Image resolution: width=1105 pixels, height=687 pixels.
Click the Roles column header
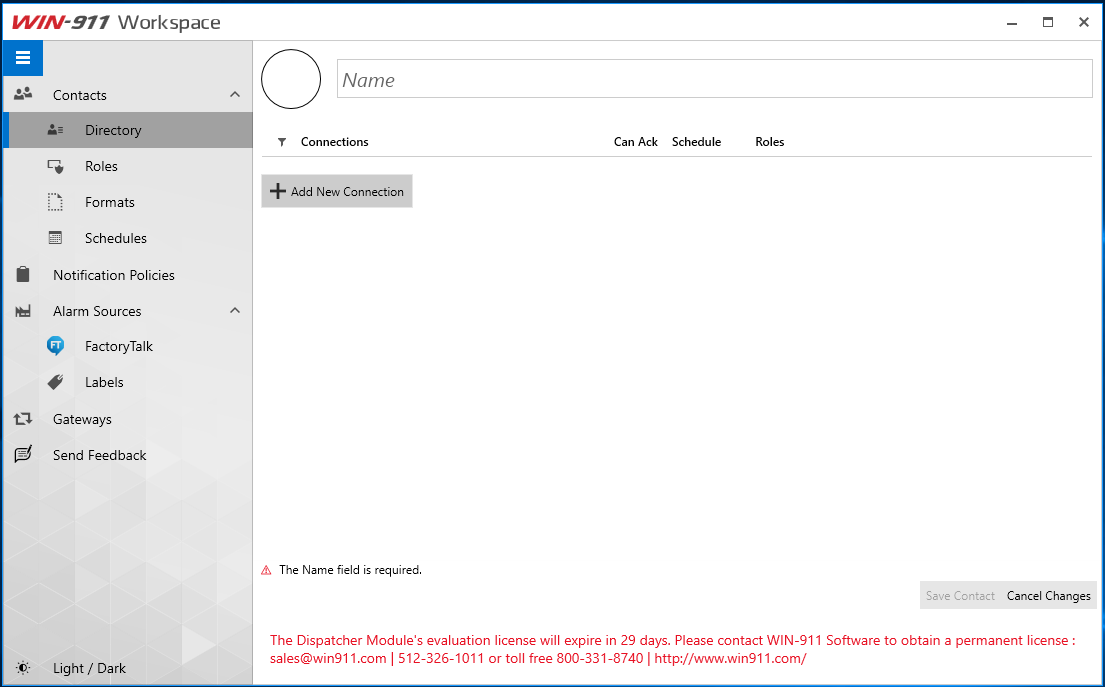[770, 142]
